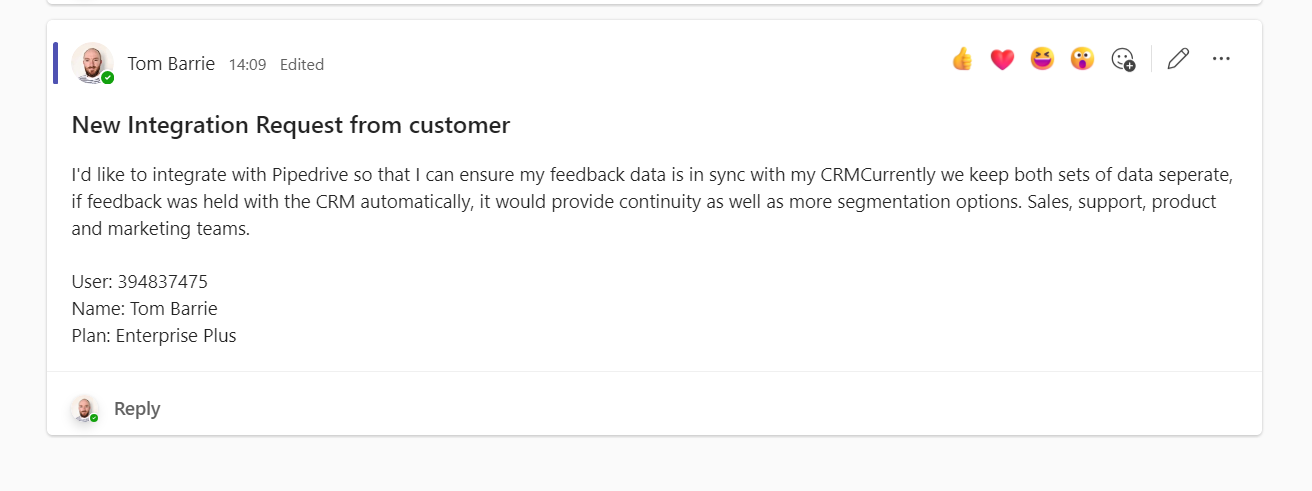This screenshot has height=491, width=1312.
Task: Click the small avatar beside Reply
Action: point(85,408)
